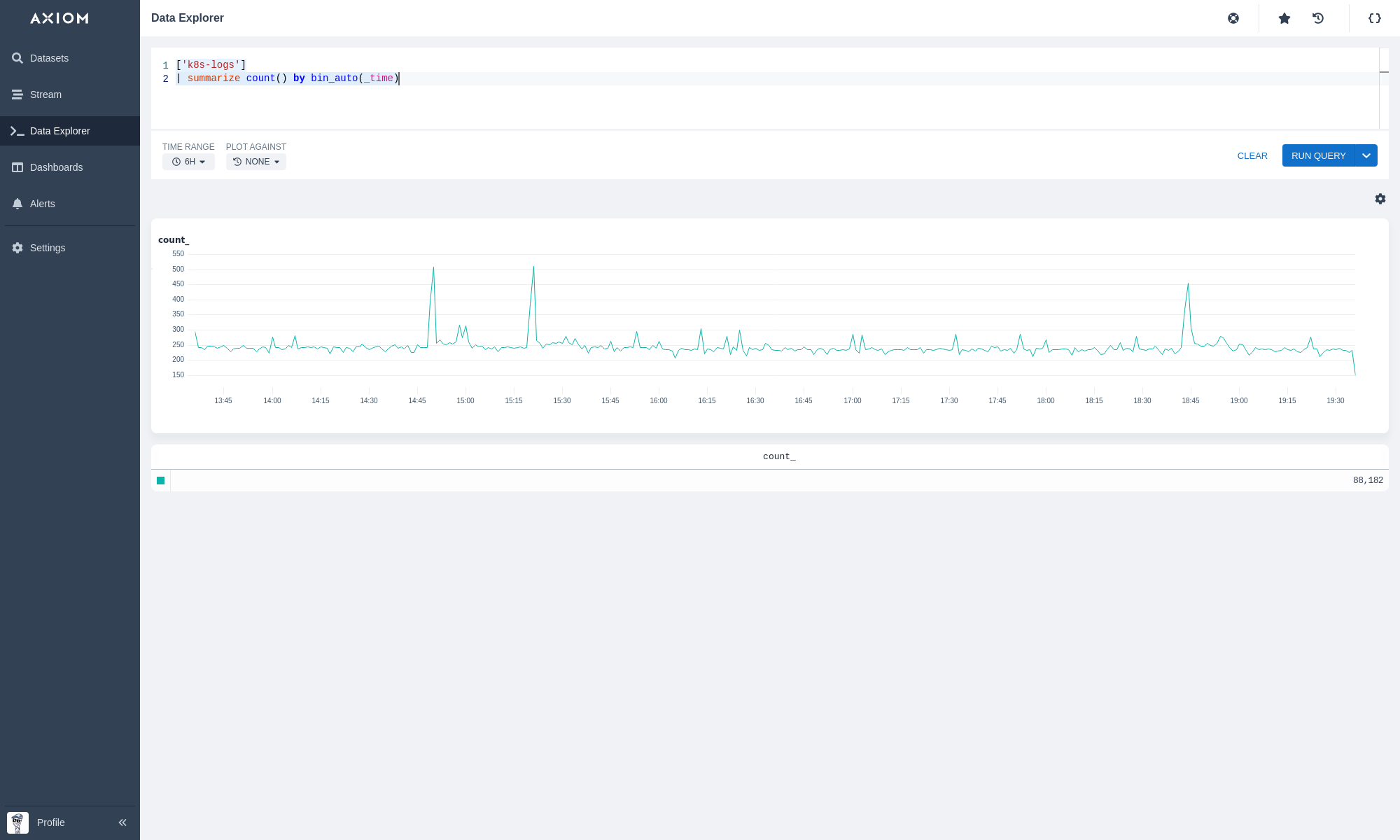Navigate to Dashboards
This screenshot has width=1400, height=840.
tap(56, 167)
